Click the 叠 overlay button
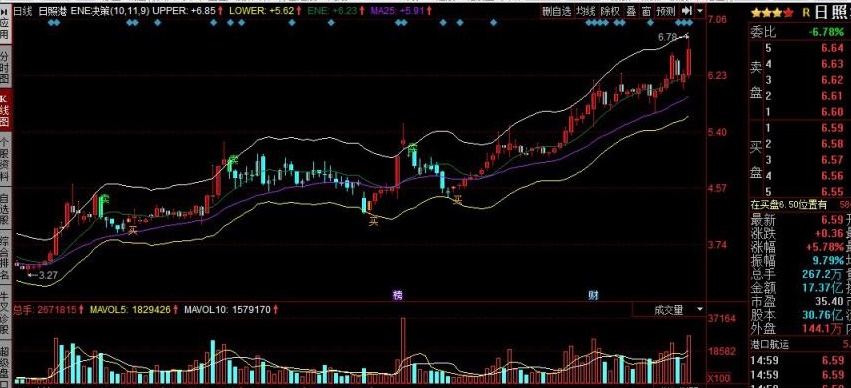Image resolution: width=851 pixels, height=388 pixels. click(x=631, y=11)
